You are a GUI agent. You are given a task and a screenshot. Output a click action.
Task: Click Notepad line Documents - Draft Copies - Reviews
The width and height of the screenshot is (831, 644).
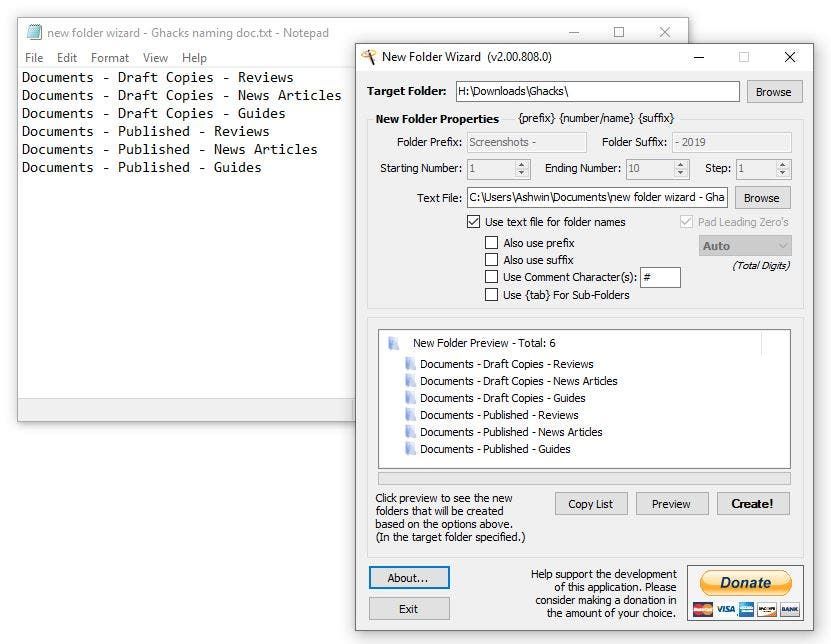(x=157, y=77)
